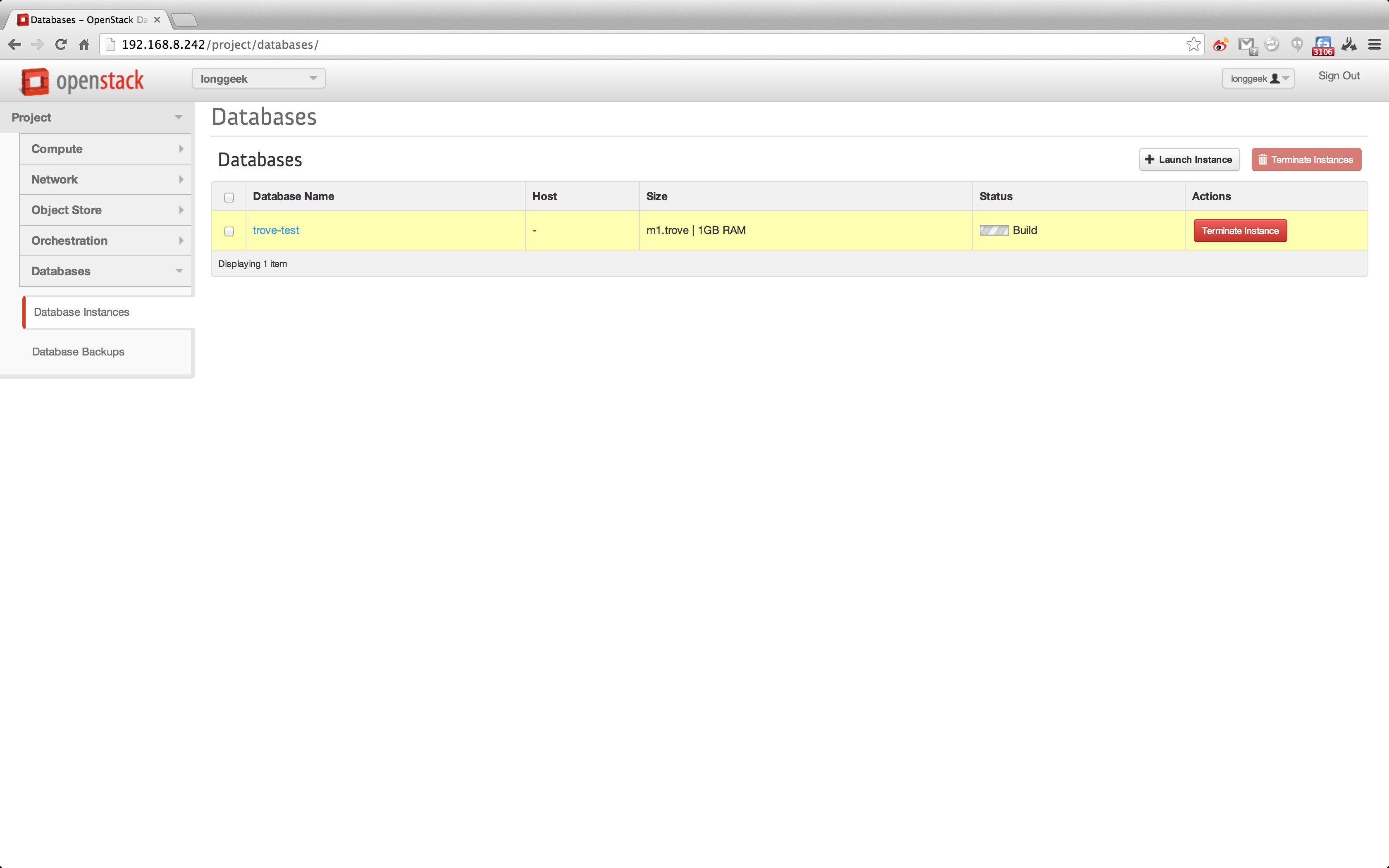This screenshot has height=868, width=1389.
Task: Click the back navigation arrow icon
Action: (15, 43)
